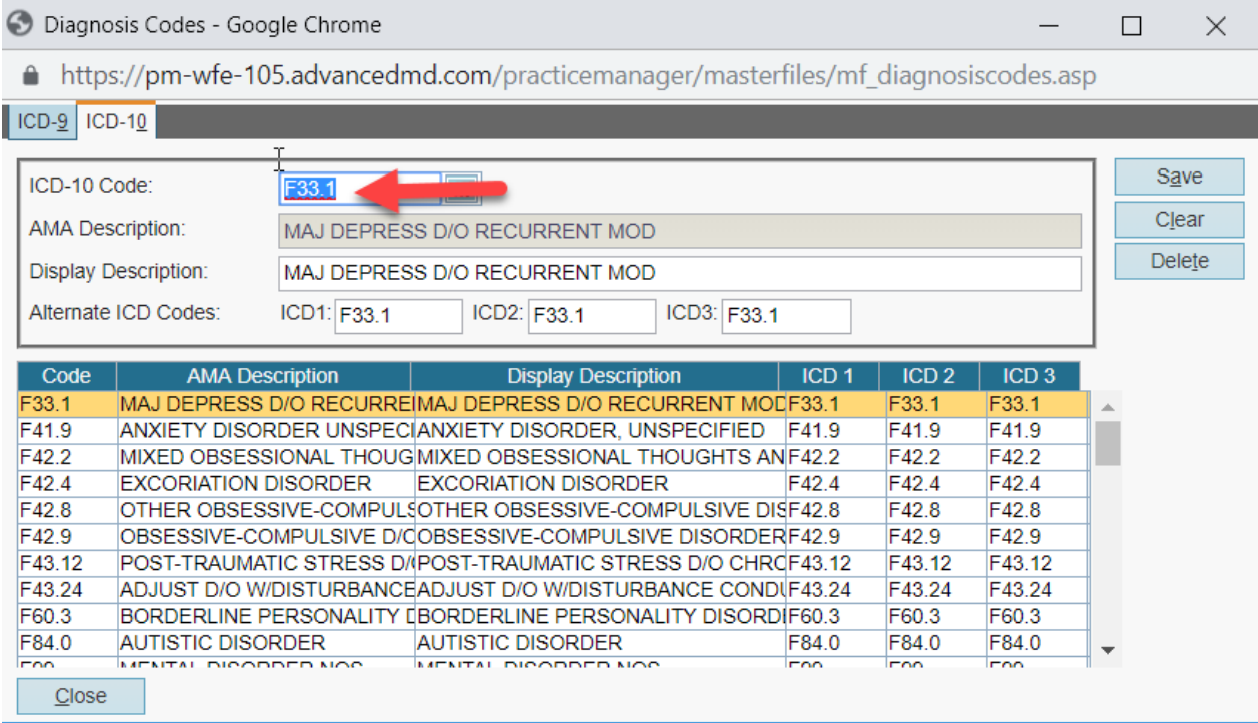This screenshot has width=1258, height=723.
Task: Click the padlock icon in address bar
Action: coord(31,76)
